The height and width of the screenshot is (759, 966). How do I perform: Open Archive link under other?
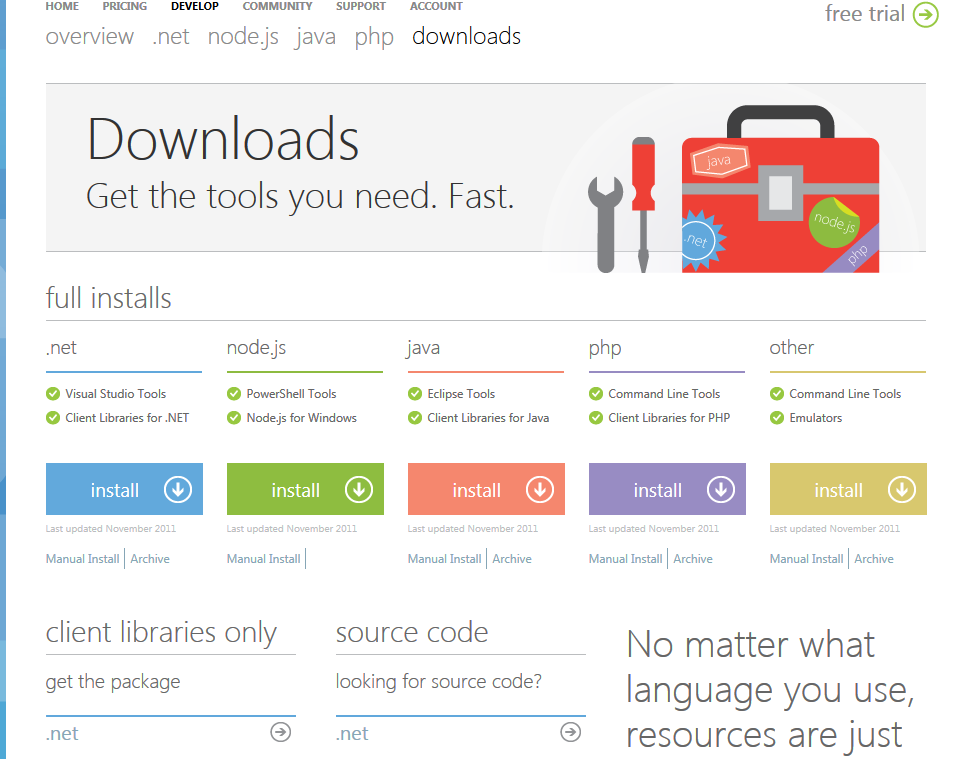pos(874,559)
